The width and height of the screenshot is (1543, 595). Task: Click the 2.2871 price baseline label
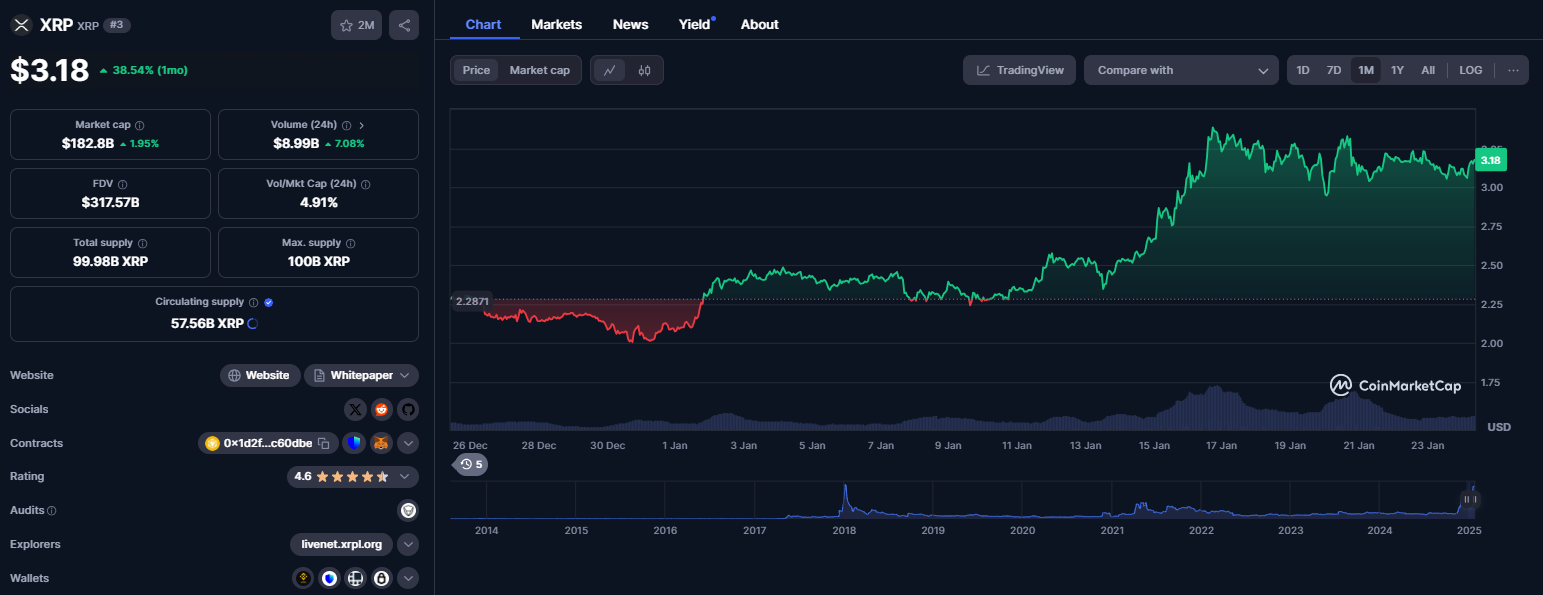point(471,300)
